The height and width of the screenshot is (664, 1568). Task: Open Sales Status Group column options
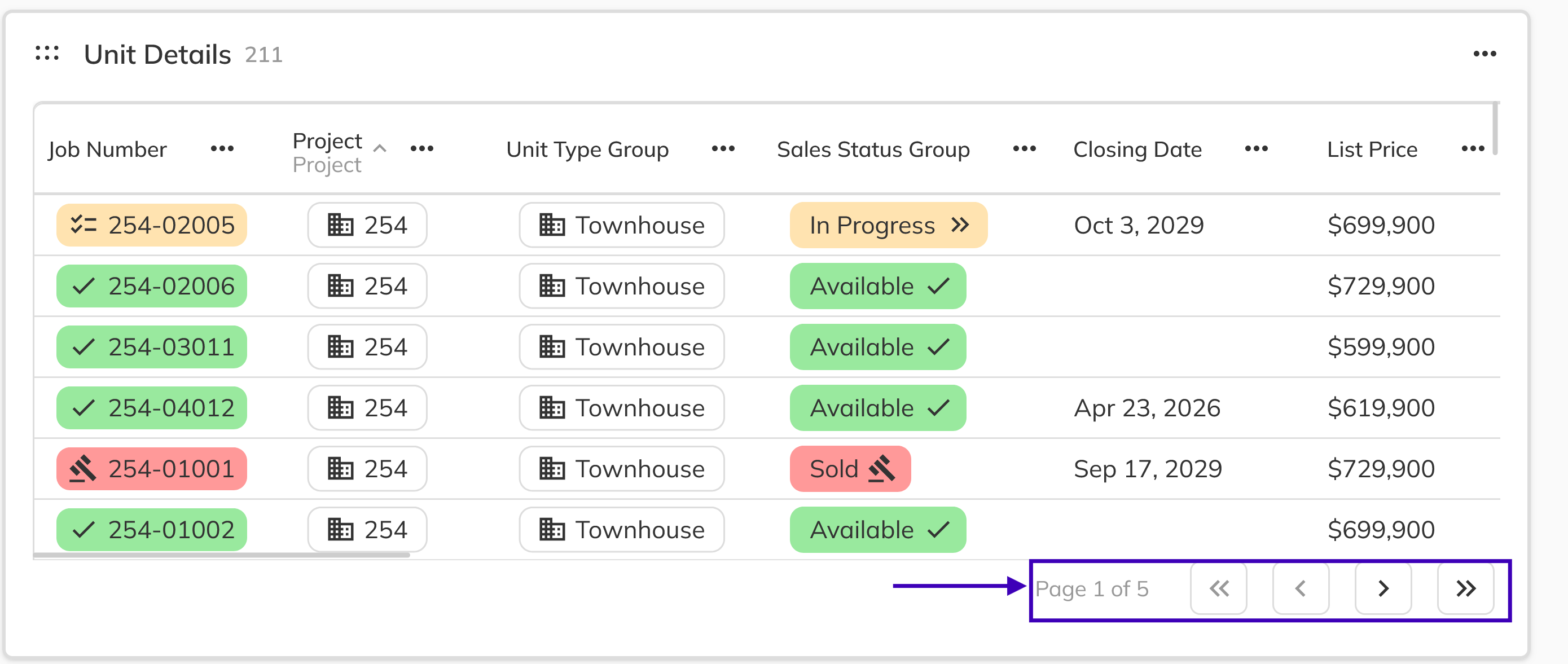click(1025, 148)
